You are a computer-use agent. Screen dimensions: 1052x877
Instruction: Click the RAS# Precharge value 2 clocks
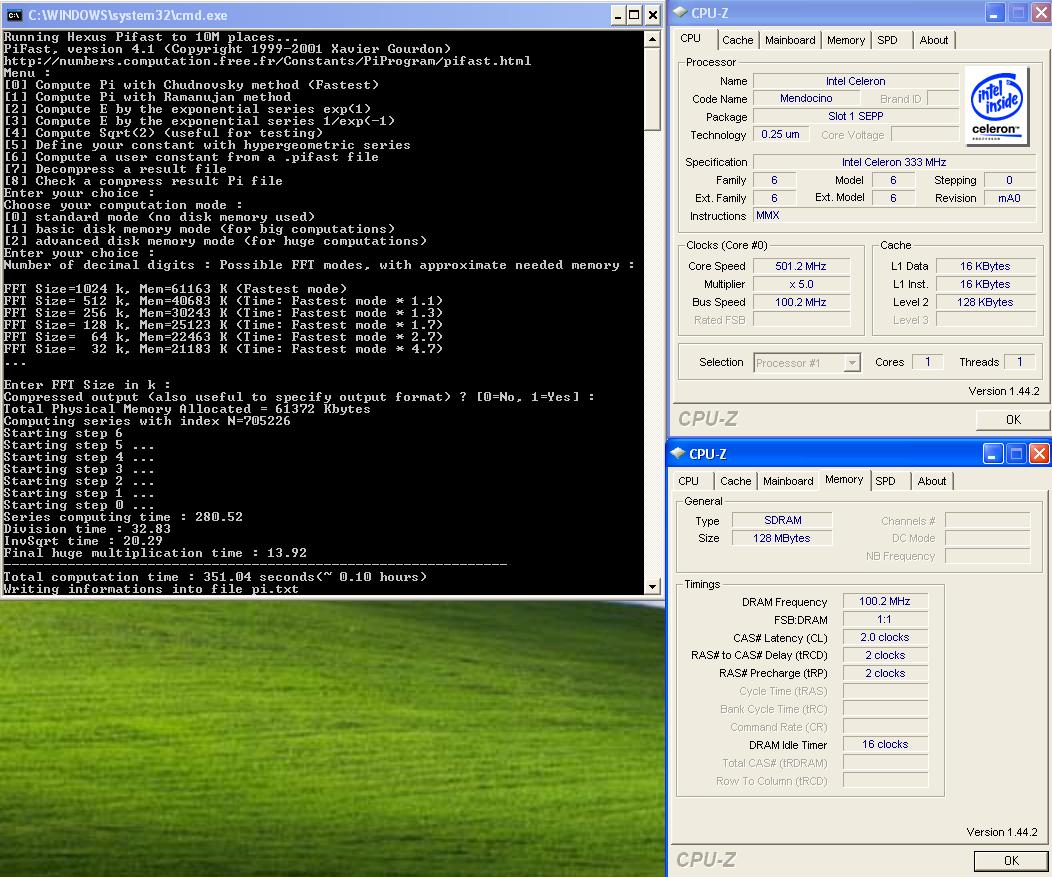coord(884,673)
